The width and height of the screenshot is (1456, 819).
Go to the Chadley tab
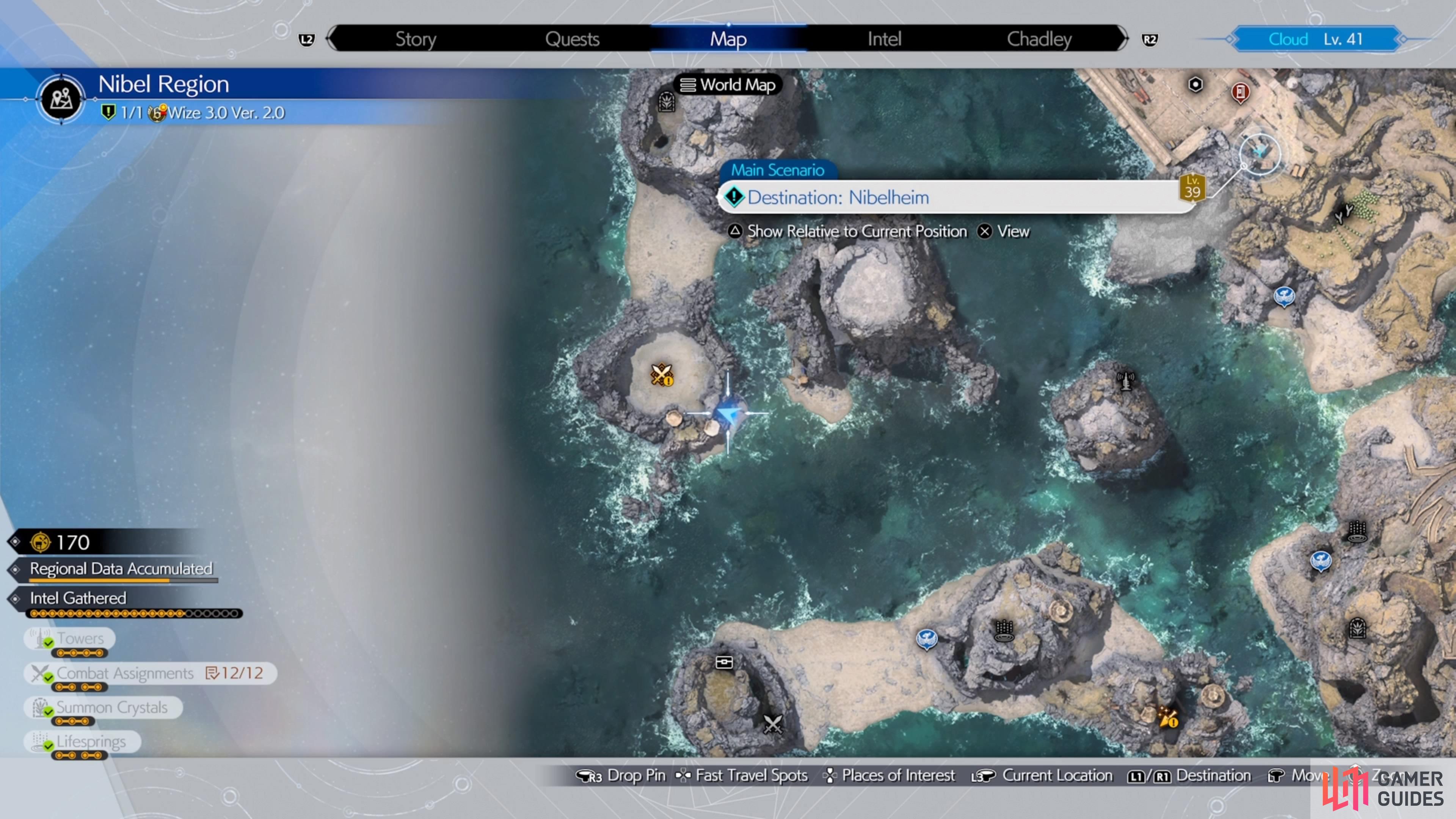(x=1039, y=39)
